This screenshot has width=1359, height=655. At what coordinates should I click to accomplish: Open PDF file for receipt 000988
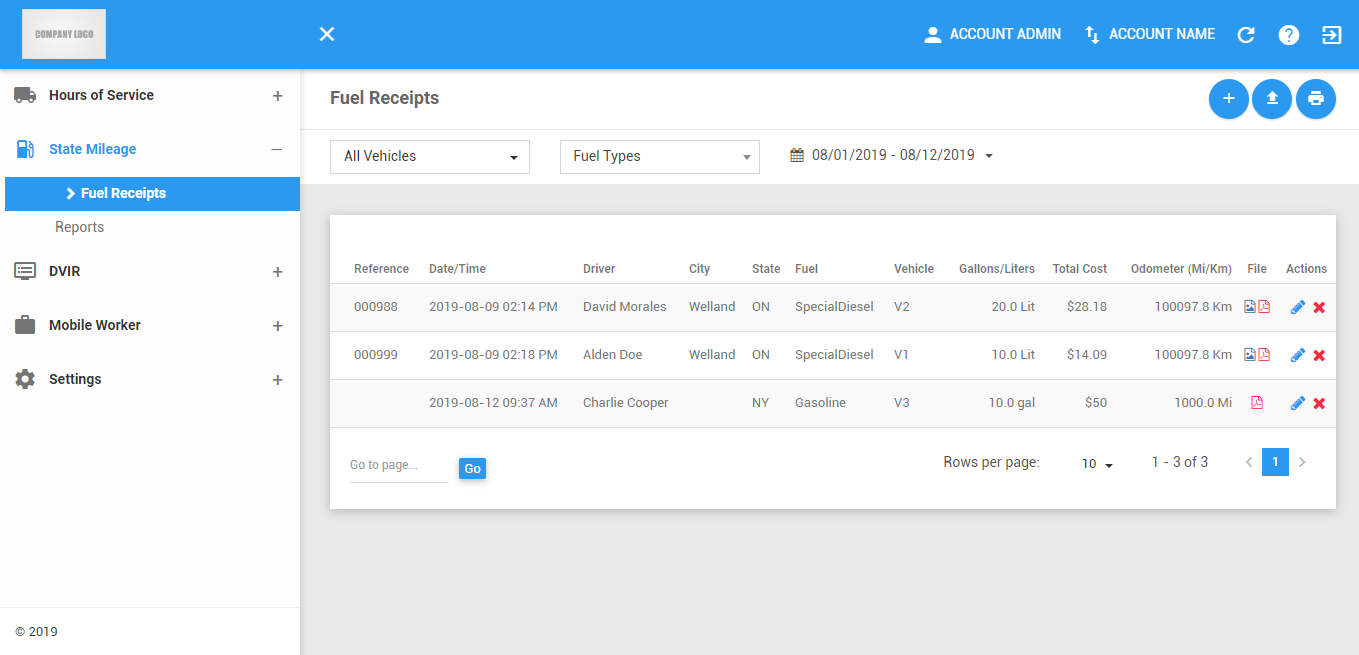point(1263,307)
